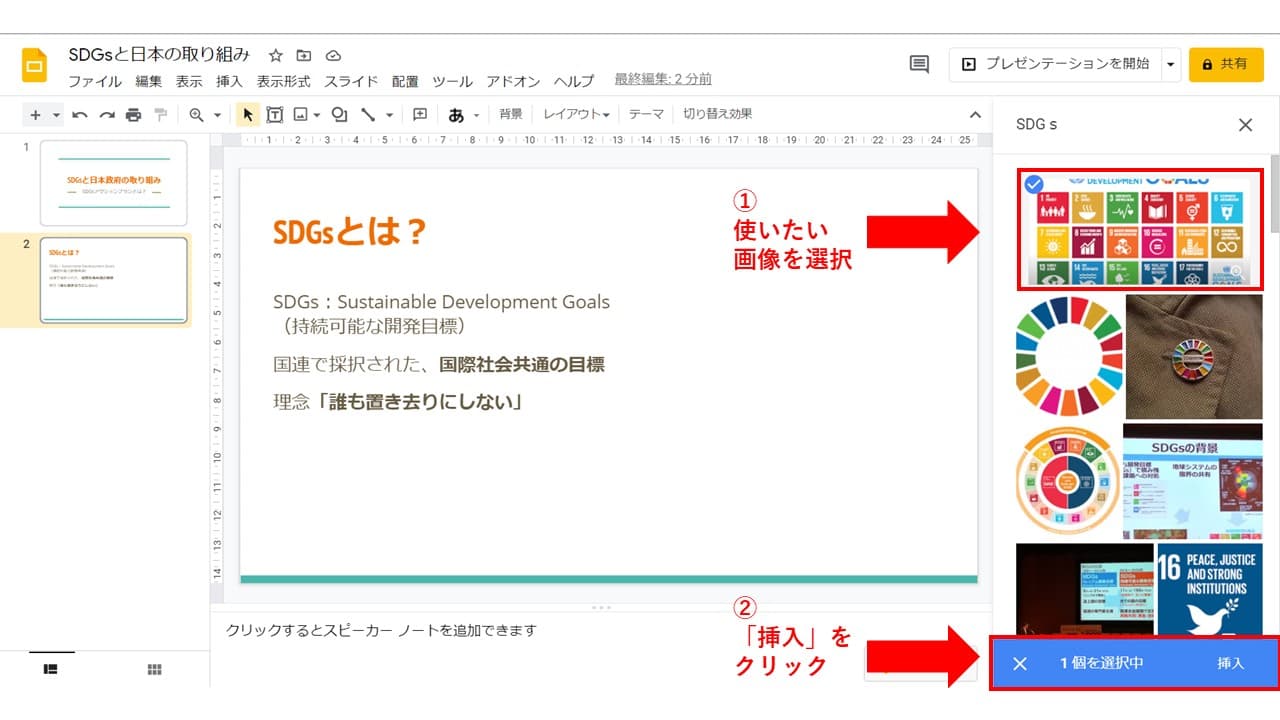Image resolution: width=1280 pixels, height=720 pixels.
Task: Select the text box tool
Action: (274, 115)
